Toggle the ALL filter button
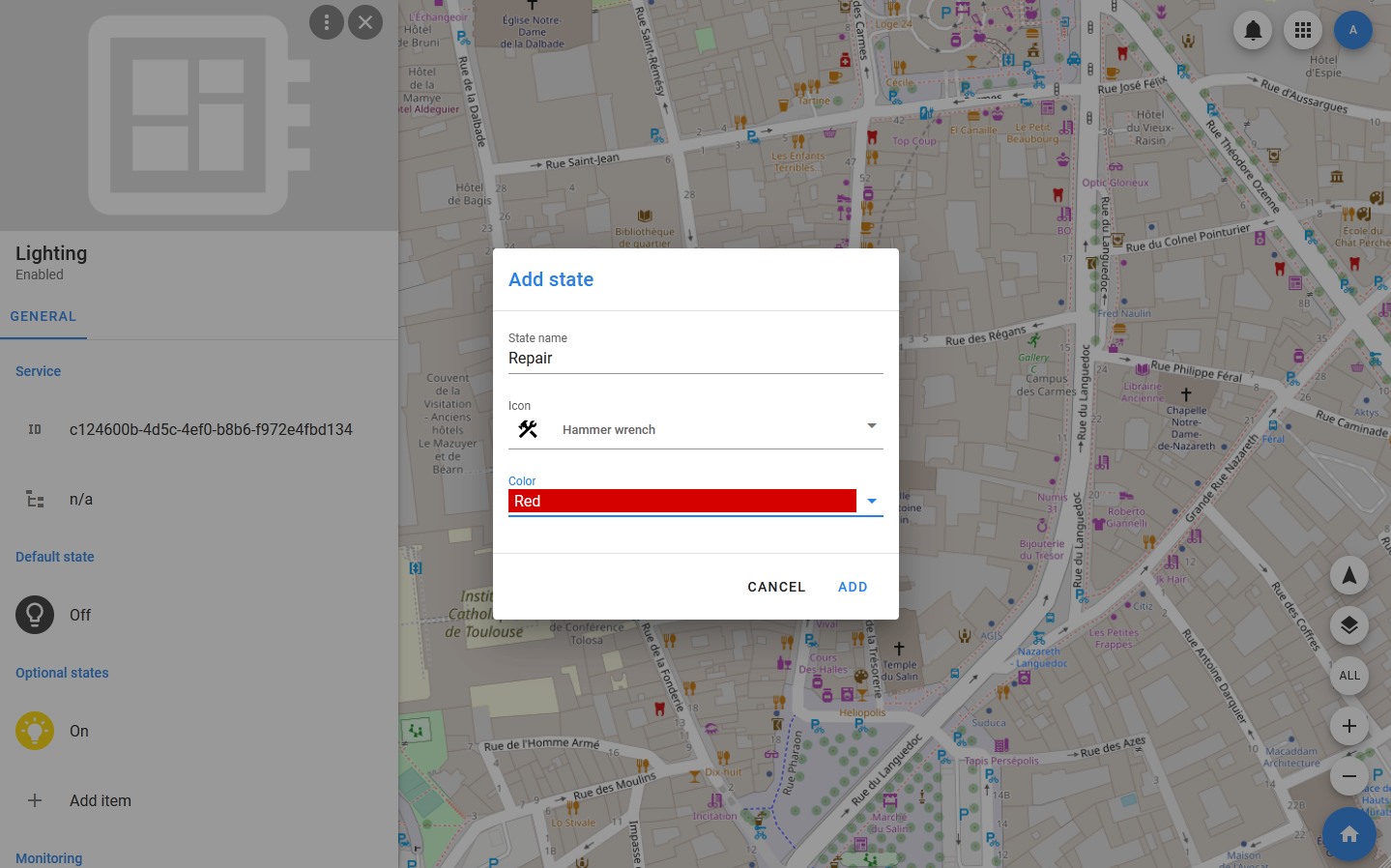 1348,676
